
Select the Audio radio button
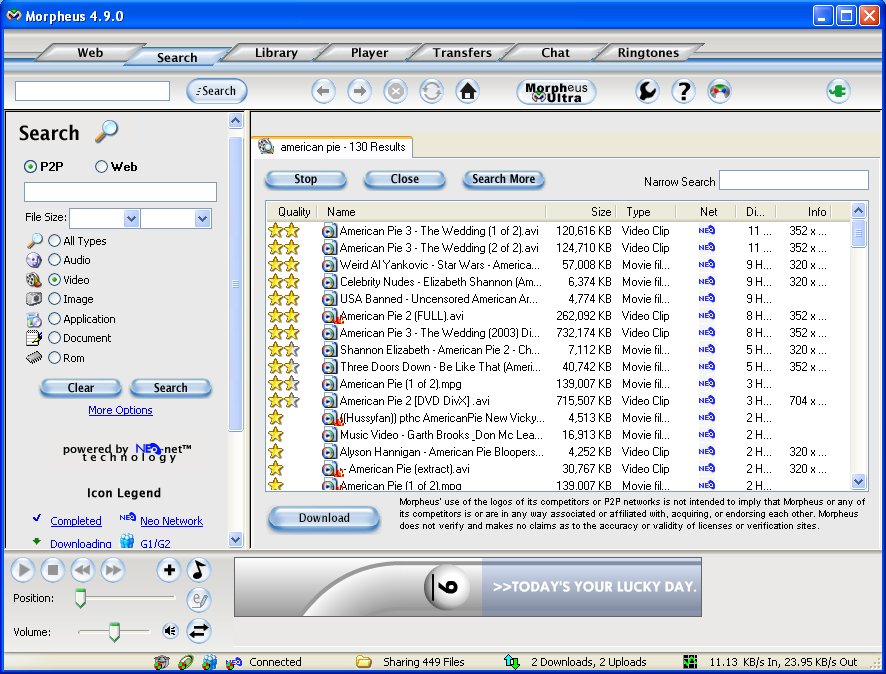[54, 260]
